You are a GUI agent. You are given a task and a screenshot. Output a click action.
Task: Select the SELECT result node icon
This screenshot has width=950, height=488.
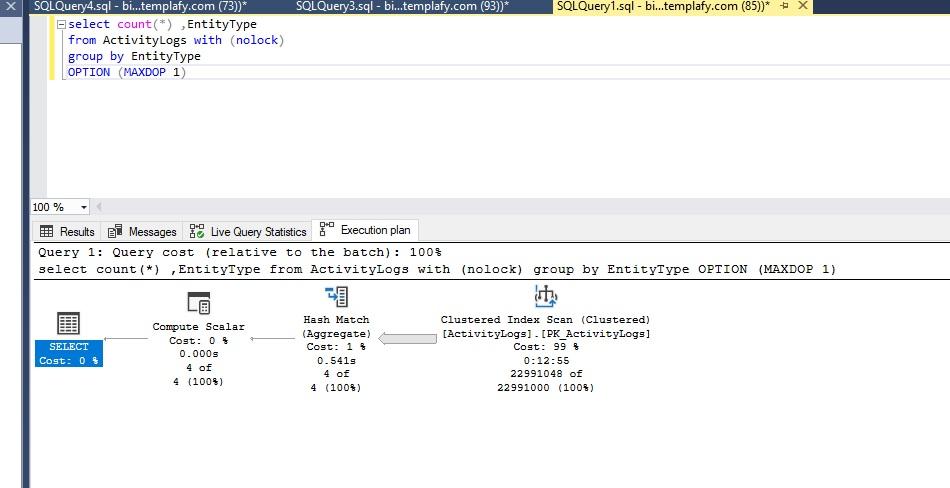tap(68, 323)
